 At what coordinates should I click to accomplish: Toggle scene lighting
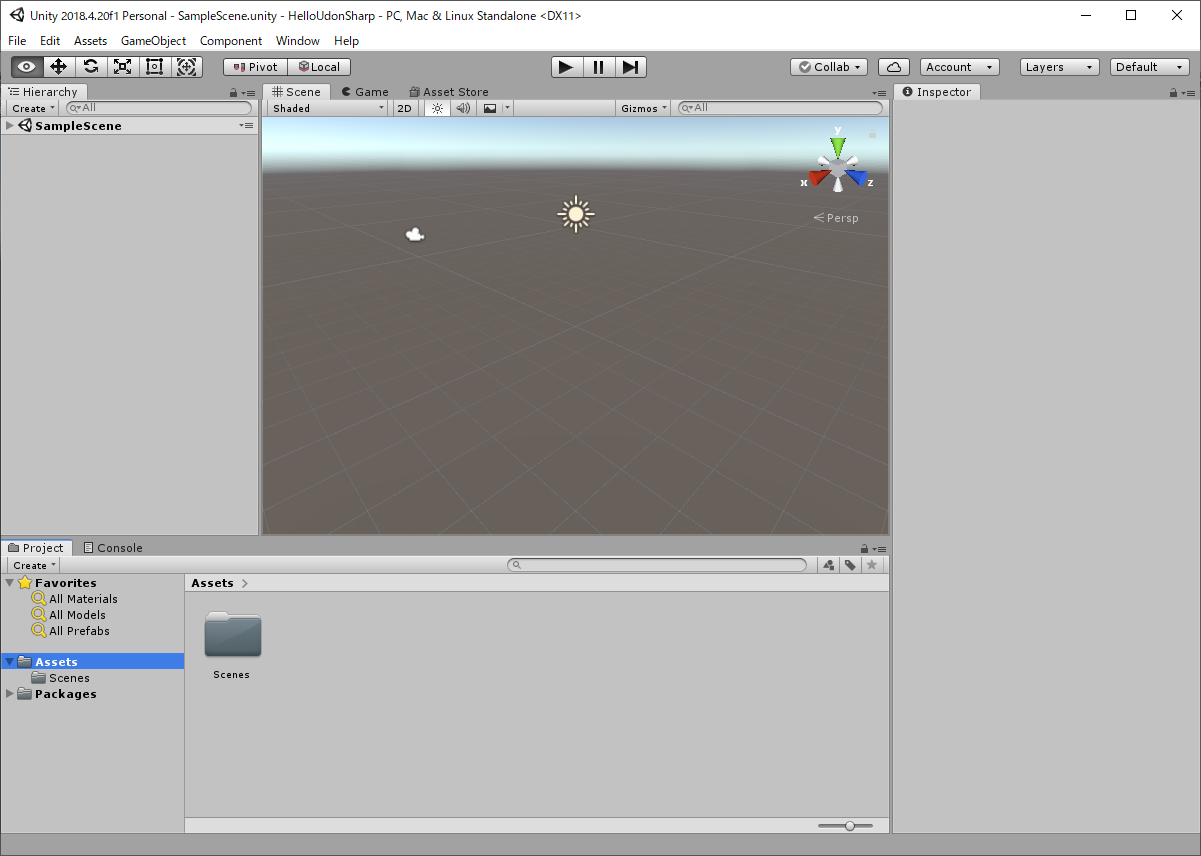pyautogui.click(x=437, y=108)
